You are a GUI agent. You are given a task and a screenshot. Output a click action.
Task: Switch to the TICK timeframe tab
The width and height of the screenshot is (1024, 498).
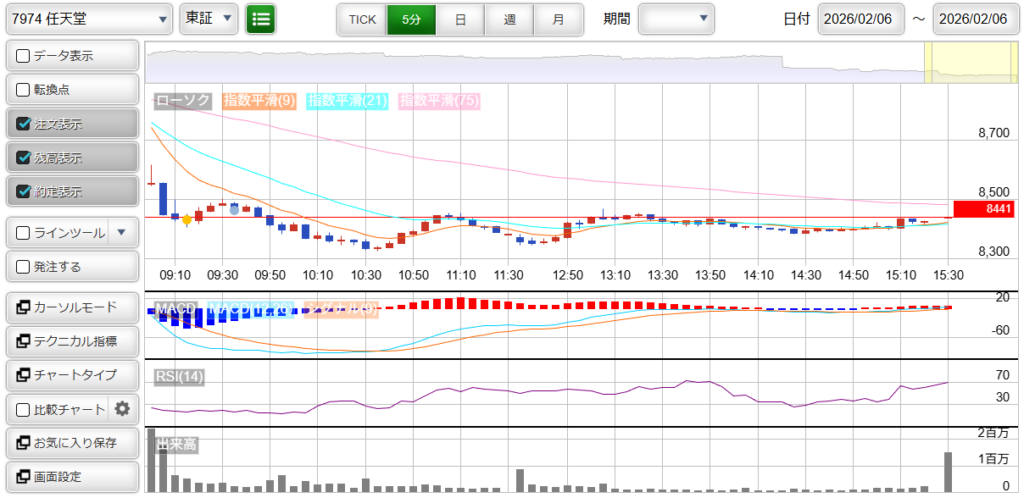click(361, 19)
